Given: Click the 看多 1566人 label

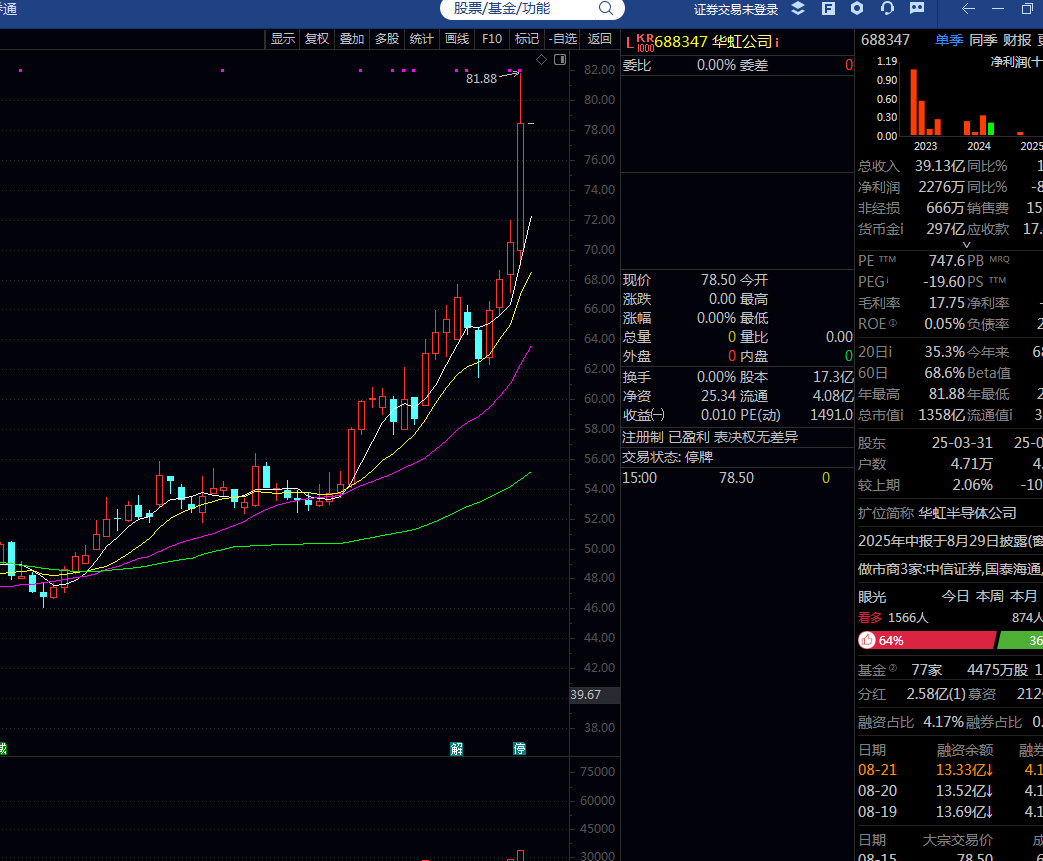Looking at the screenshot, I should point(893,617).
